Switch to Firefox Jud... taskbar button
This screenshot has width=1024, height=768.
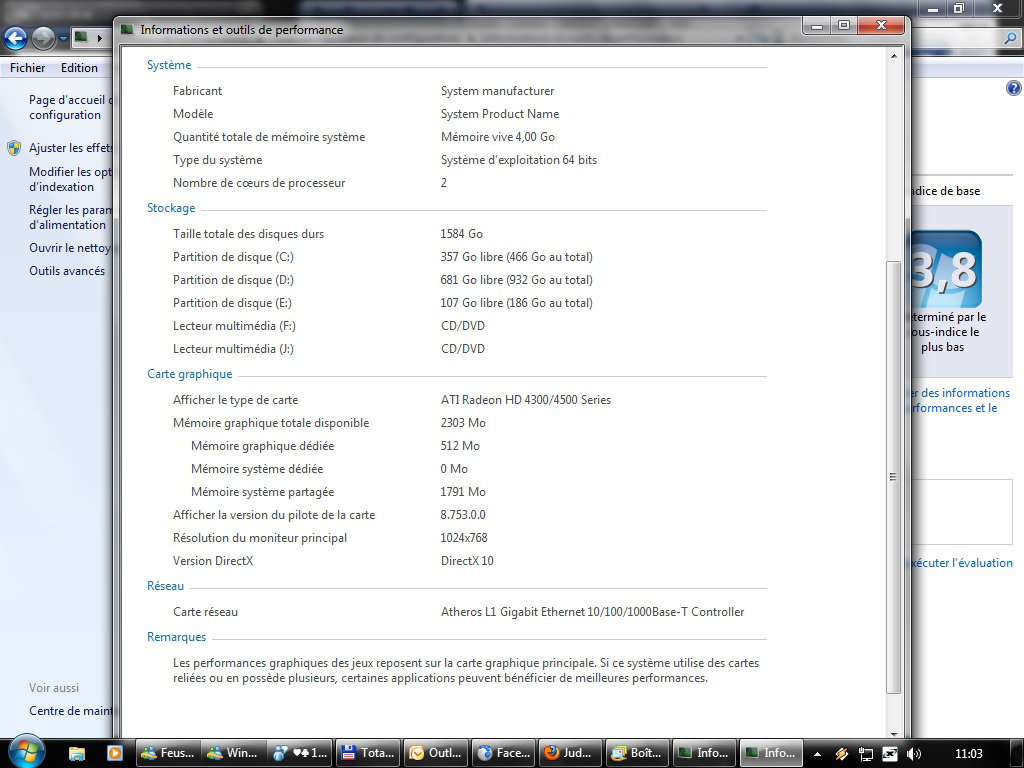pyautogui.click(x=570, y=753)
